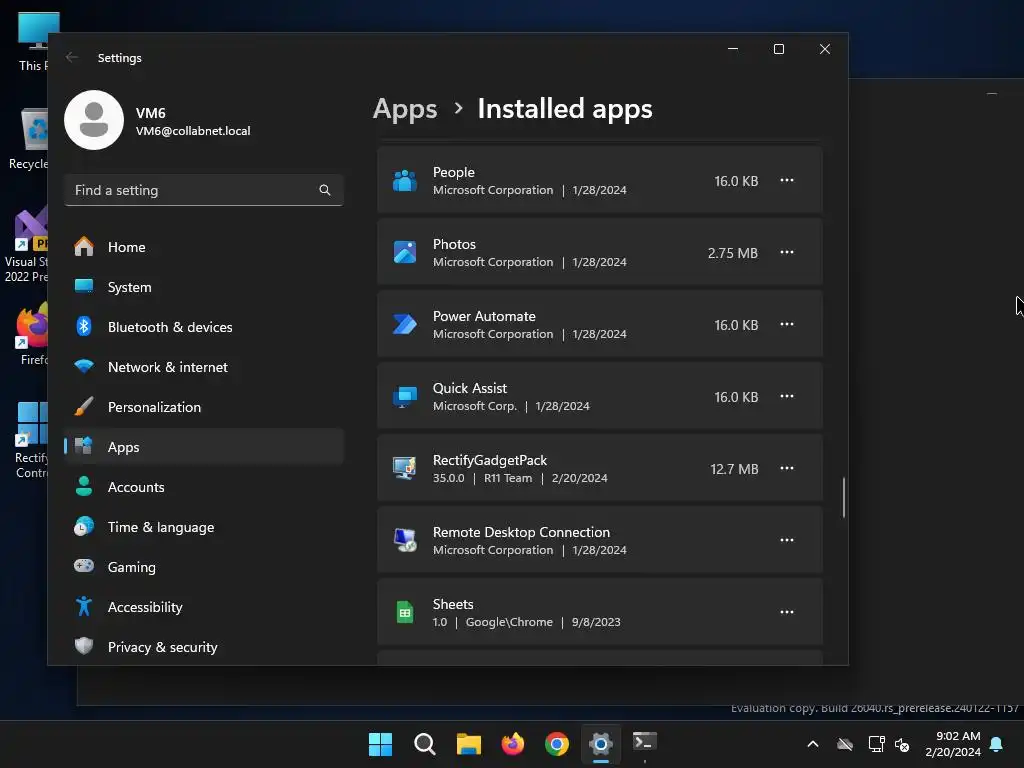Open Terminal from the taskbar

click(645, 742)
